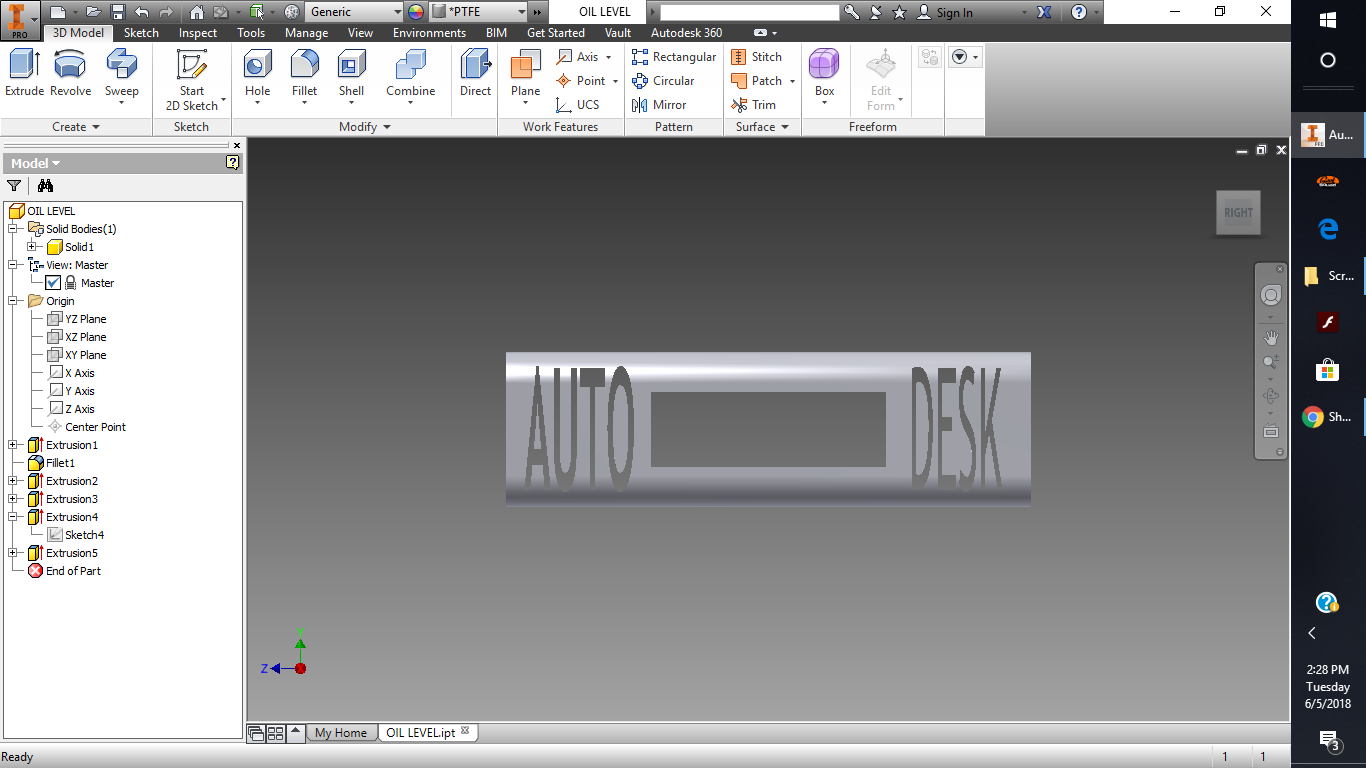Select the Hole tool

(x=258, y=74)
